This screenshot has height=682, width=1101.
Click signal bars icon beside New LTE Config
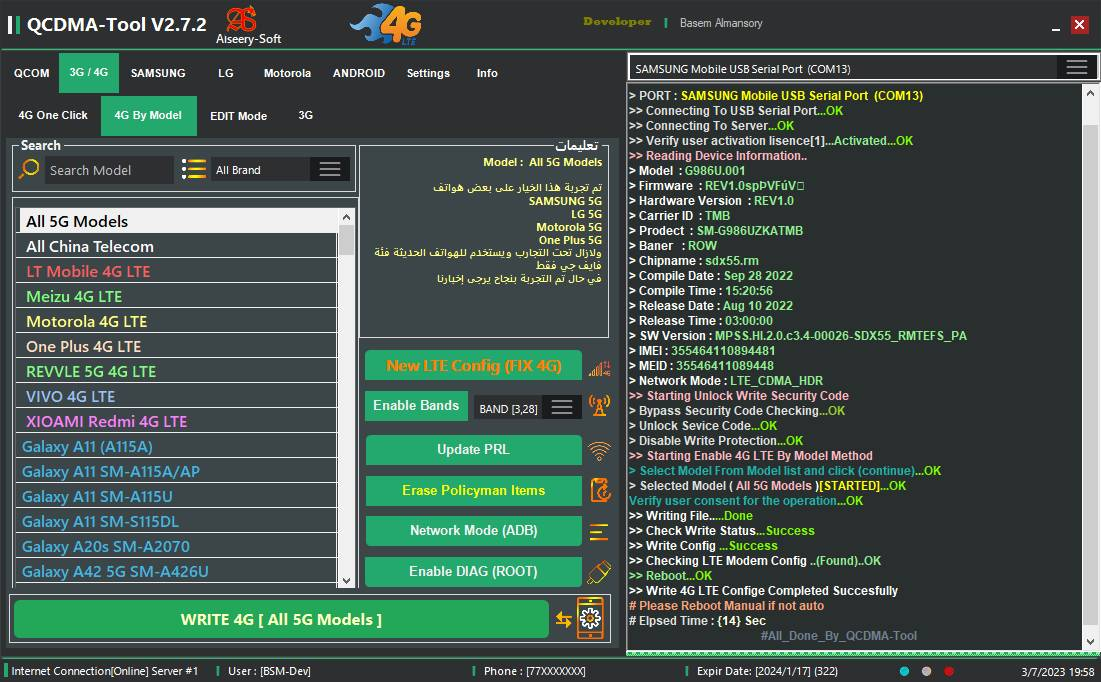(600, 367)
